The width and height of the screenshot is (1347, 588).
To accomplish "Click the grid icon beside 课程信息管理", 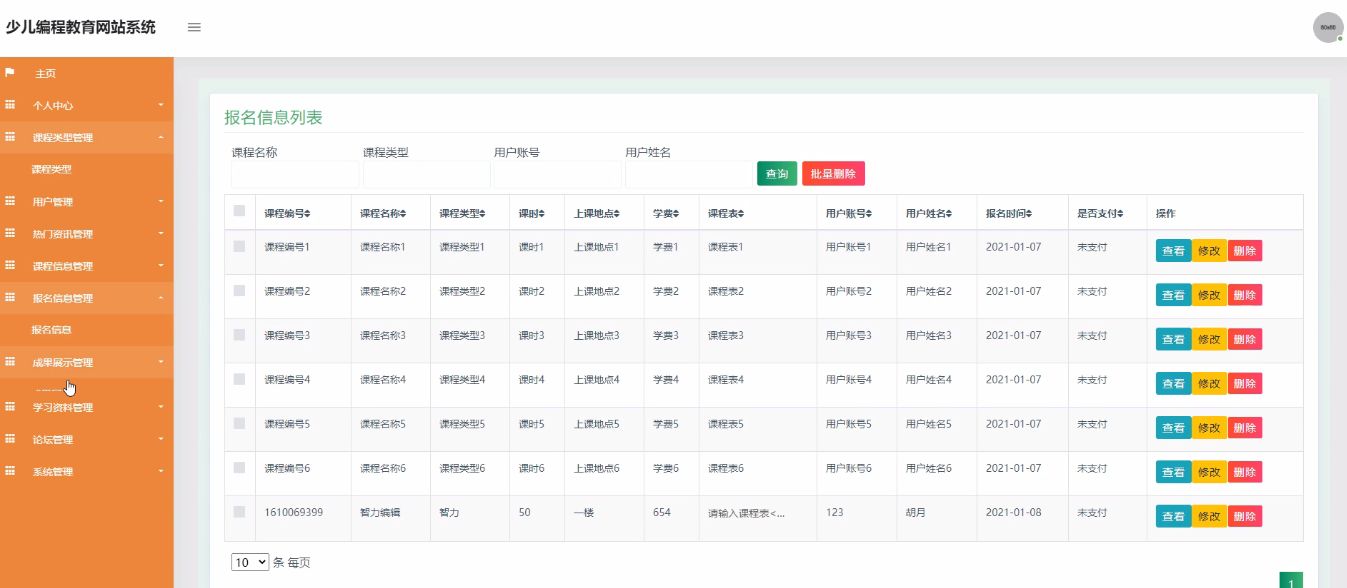I will [x=10, y=266].
